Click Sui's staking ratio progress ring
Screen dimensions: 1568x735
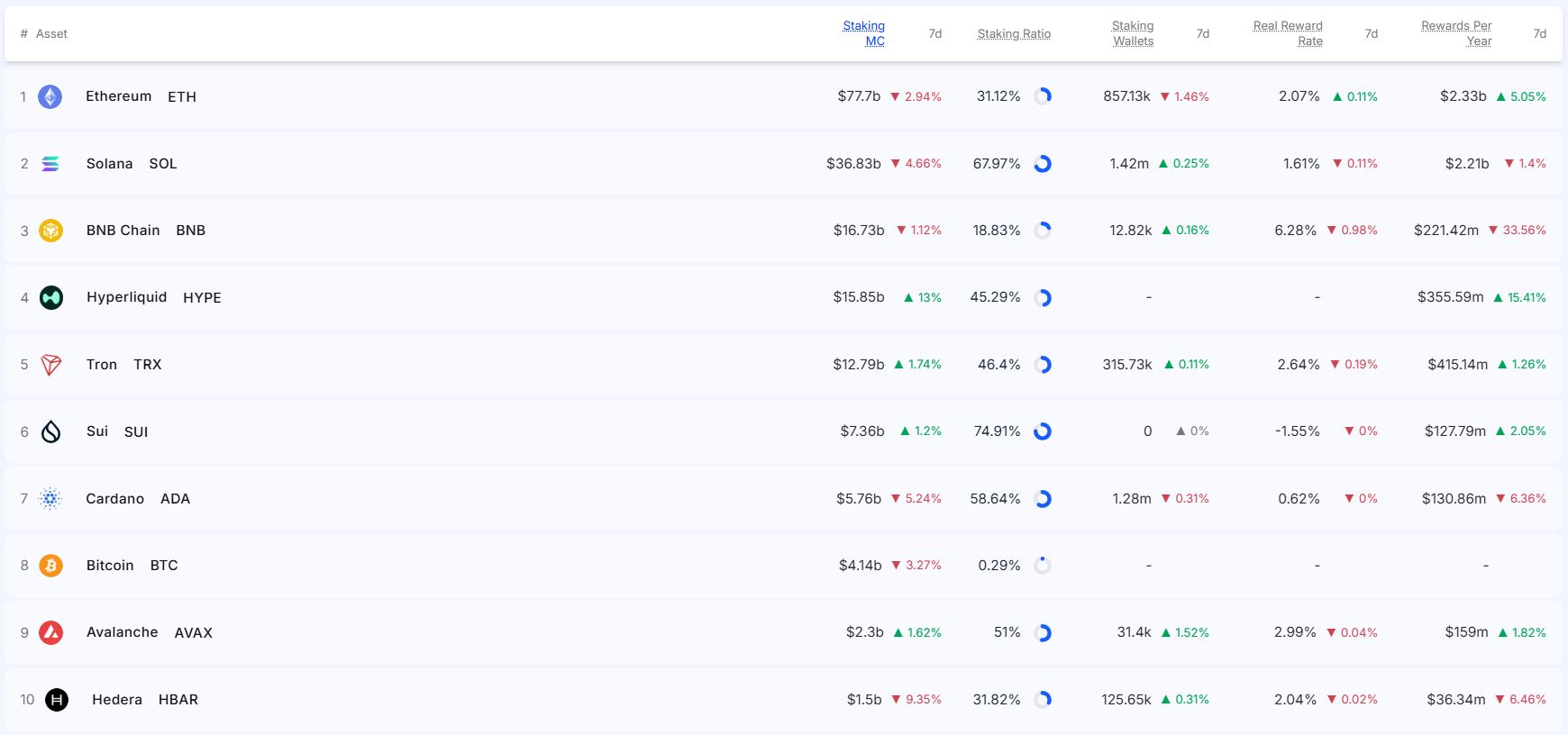pyautogui.click(x=1043, y=431)
